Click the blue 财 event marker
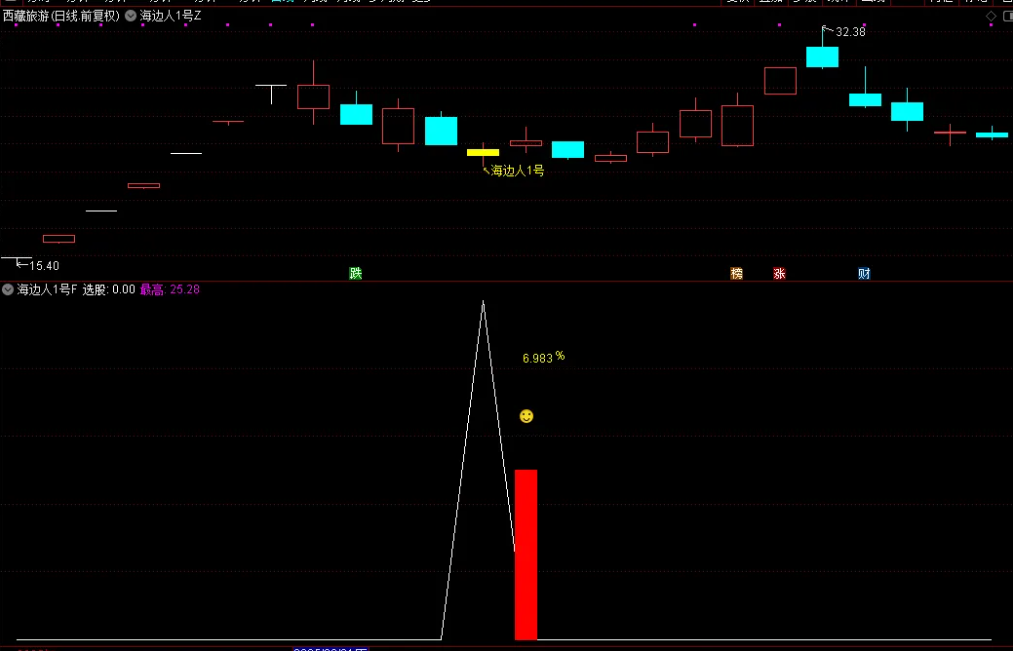Screen dimensions: 1013x651 863,273
